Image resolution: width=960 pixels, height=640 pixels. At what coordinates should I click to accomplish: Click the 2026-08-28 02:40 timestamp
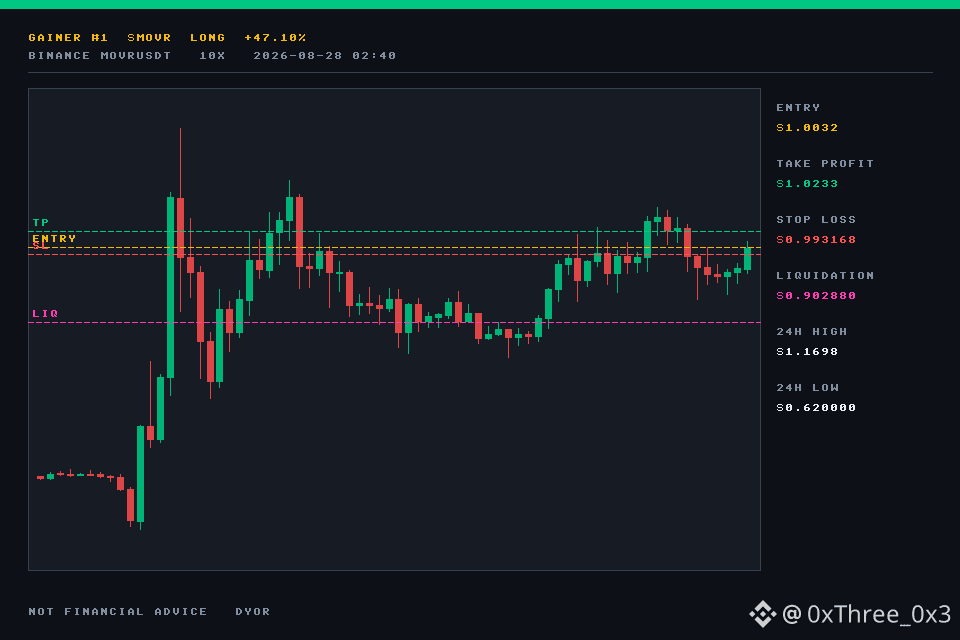coord(324,56)
